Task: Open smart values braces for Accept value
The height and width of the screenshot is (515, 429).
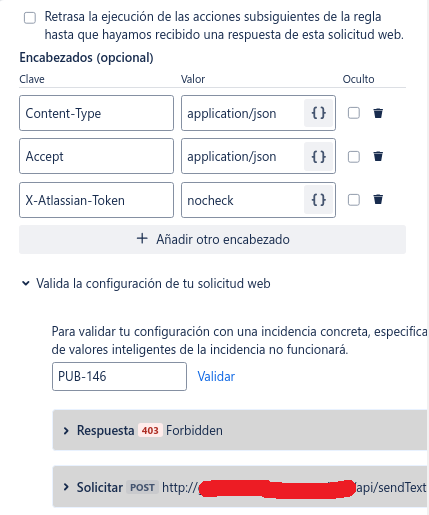Action: 318,156
